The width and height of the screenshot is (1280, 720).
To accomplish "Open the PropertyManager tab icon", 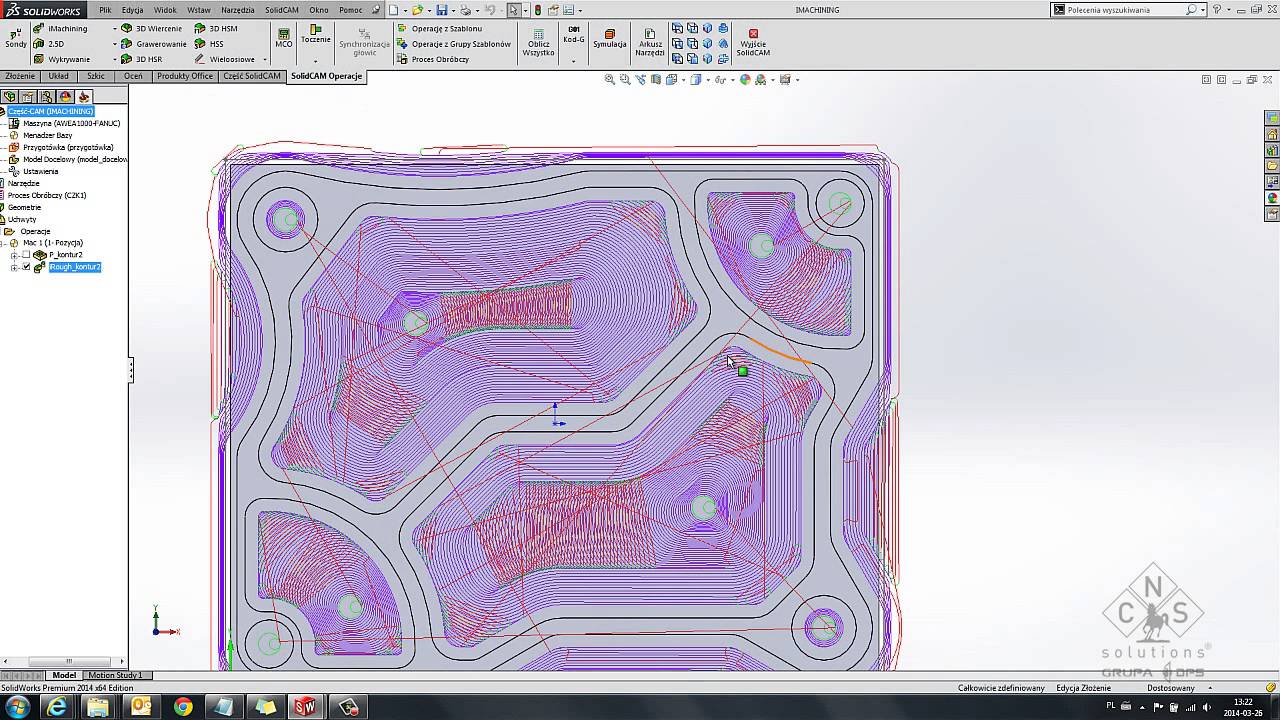I will pyautogui.click(x=28, y=97).
